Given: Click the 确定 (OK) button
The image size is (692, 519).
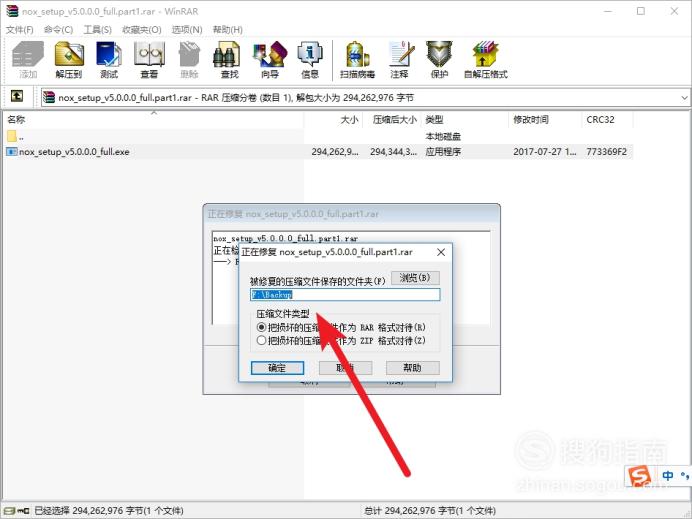Looking at the screenshot, I should 277,368.
